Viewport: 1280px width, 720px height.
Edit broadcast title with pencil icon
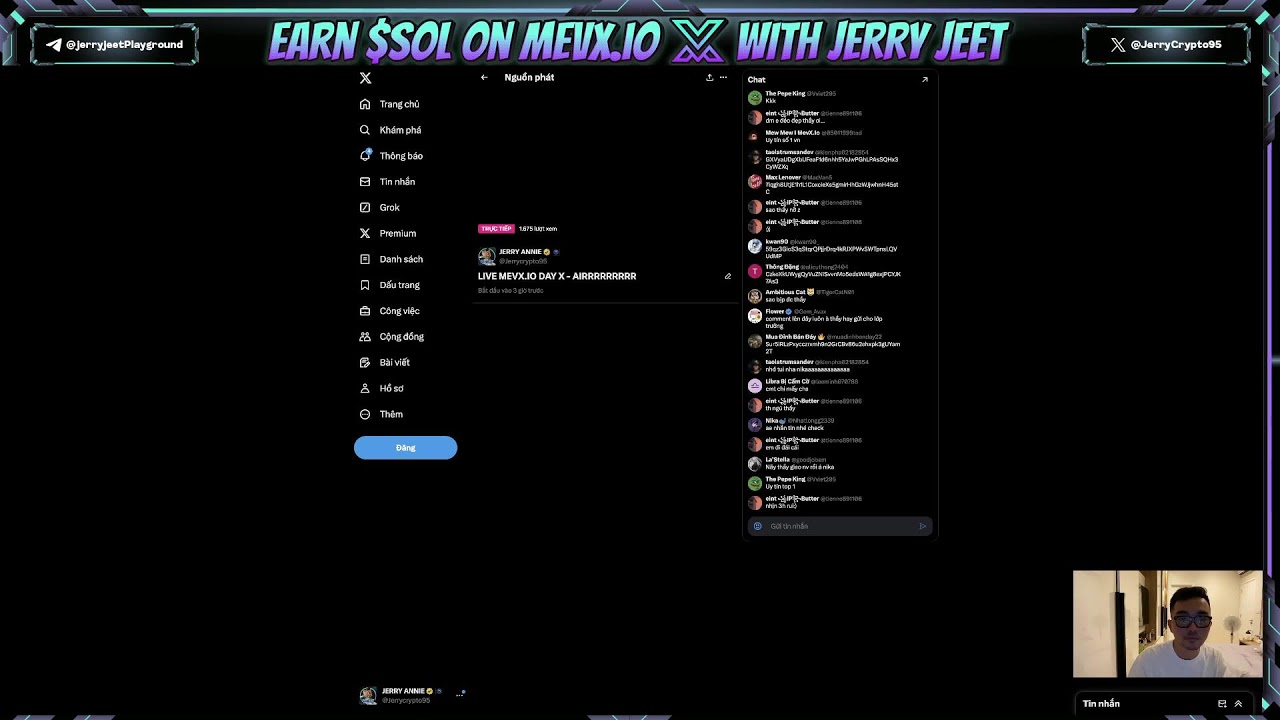click(728, 276)
